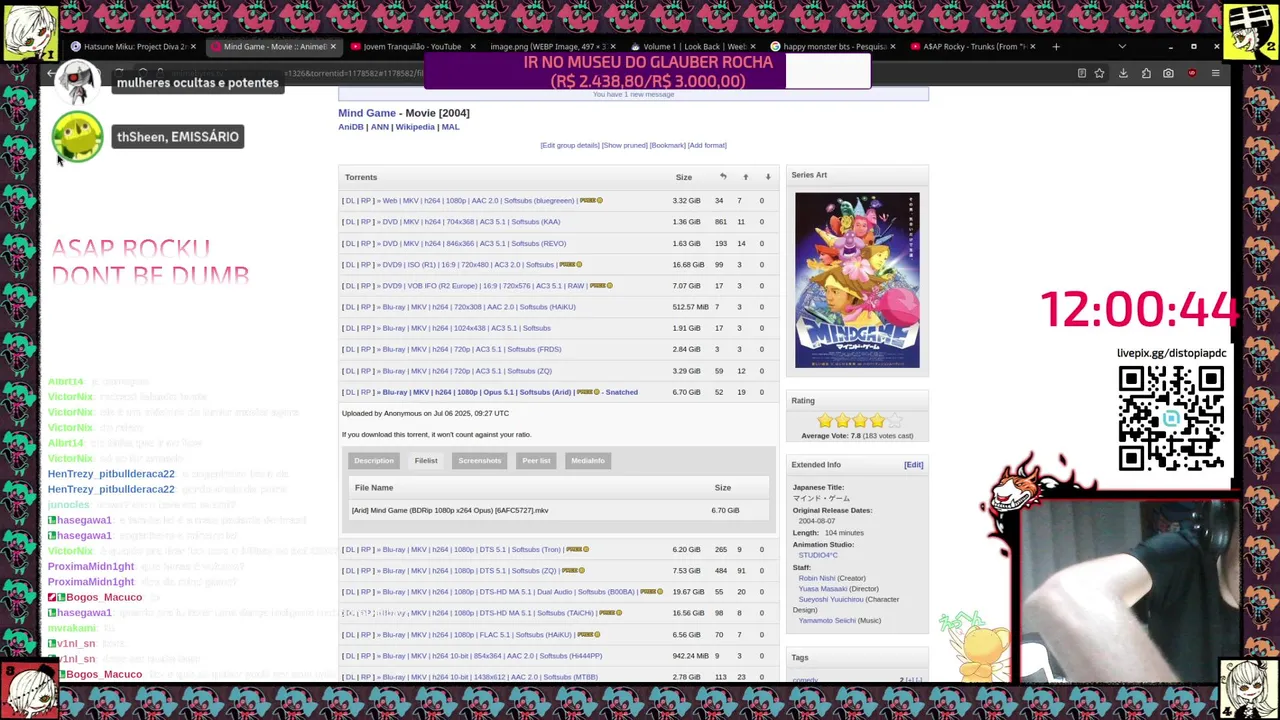Click freeleech coin icon on DVD9 ISO torrent
The image size is (1280, 720).
click(x=570, y=264)
